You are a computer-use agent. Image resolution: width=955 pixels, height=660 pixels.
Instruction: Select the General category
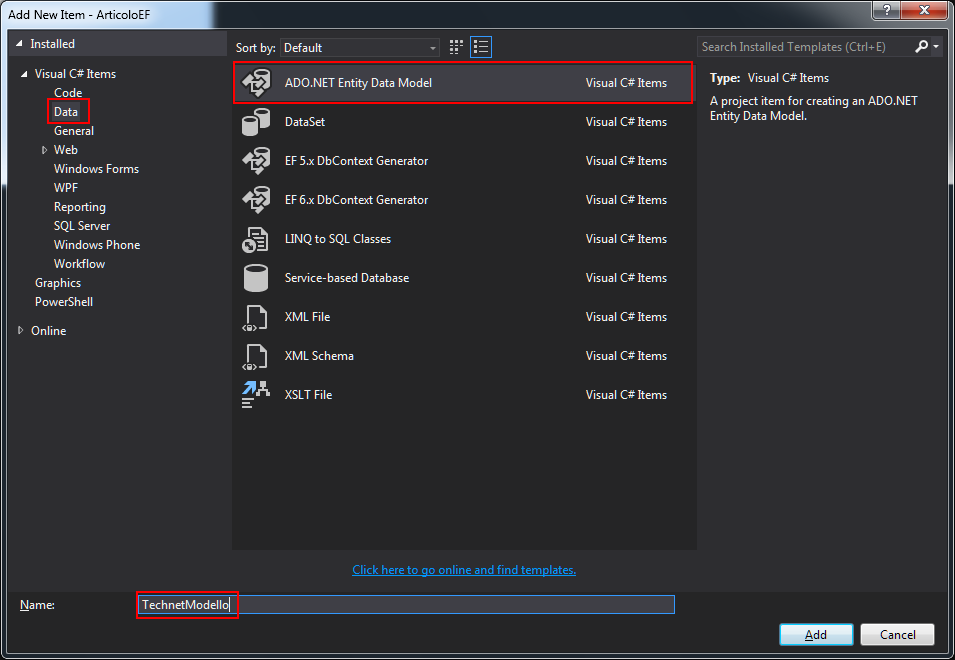pyautogui.click(x=74, y=131)
